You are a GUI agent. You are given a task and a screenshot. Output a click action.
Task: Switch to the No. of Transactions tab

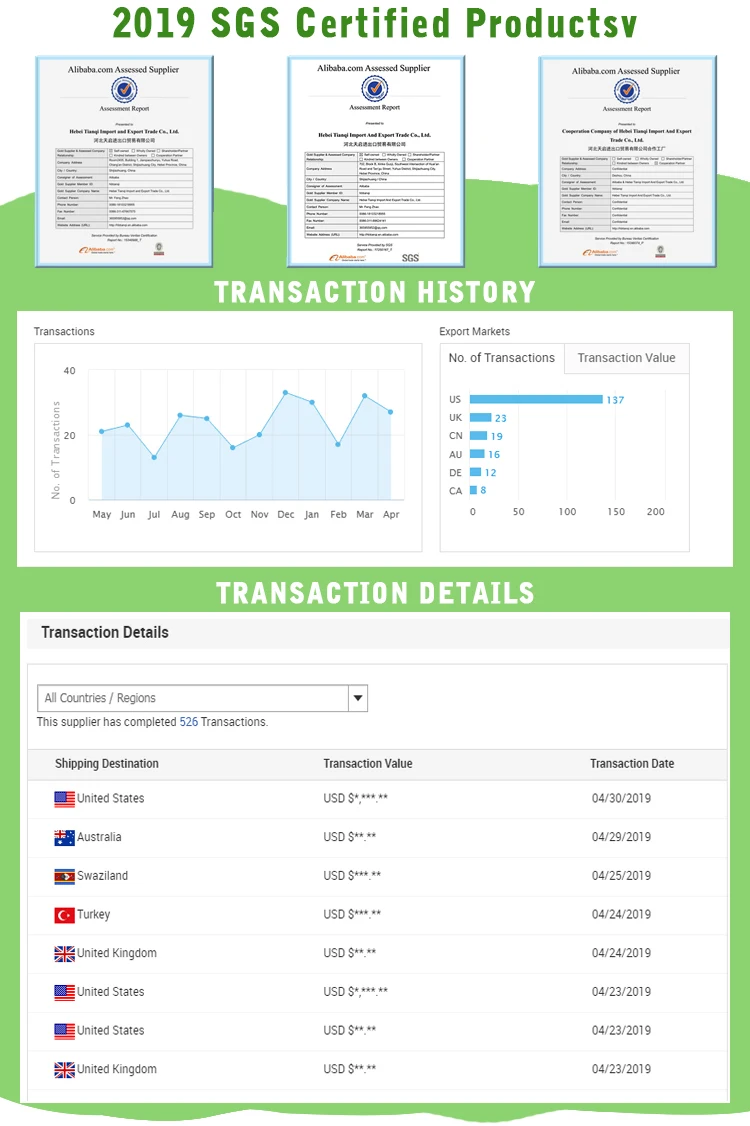point(501,358)
